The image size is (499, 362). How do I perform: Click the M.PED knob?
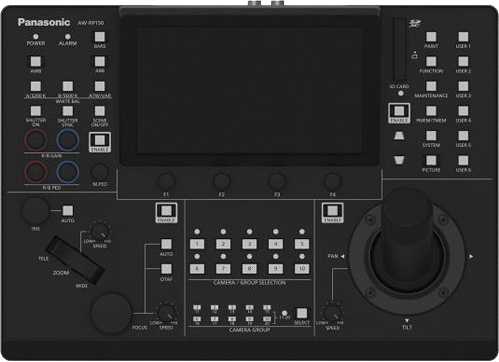tap(99, 172)
